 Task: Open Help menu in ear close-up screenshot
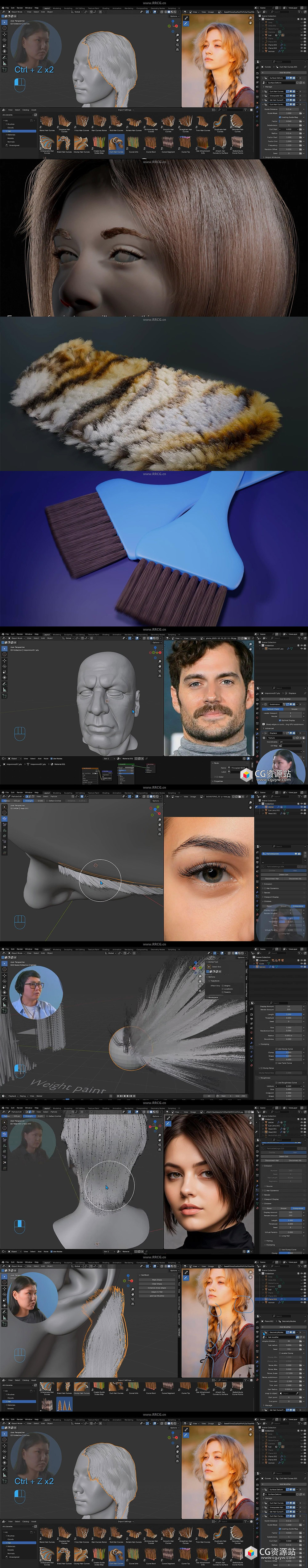tap(37, 1262)
